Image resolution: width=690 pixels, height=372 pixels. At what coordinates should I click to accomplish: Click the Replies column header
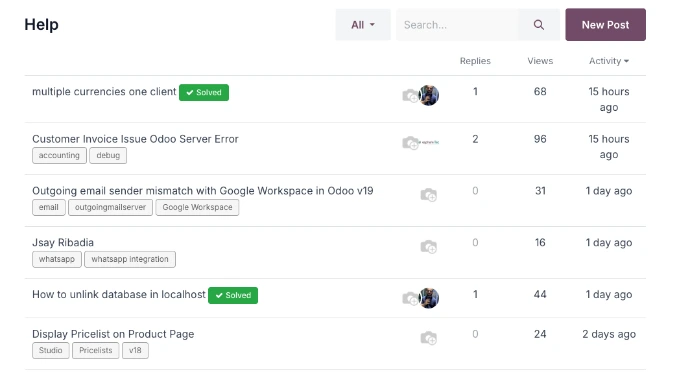475,61
